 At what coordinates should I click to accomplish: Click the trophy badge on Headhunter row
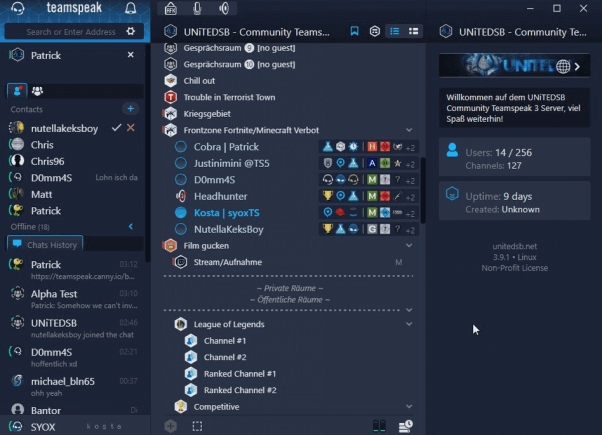327,196
